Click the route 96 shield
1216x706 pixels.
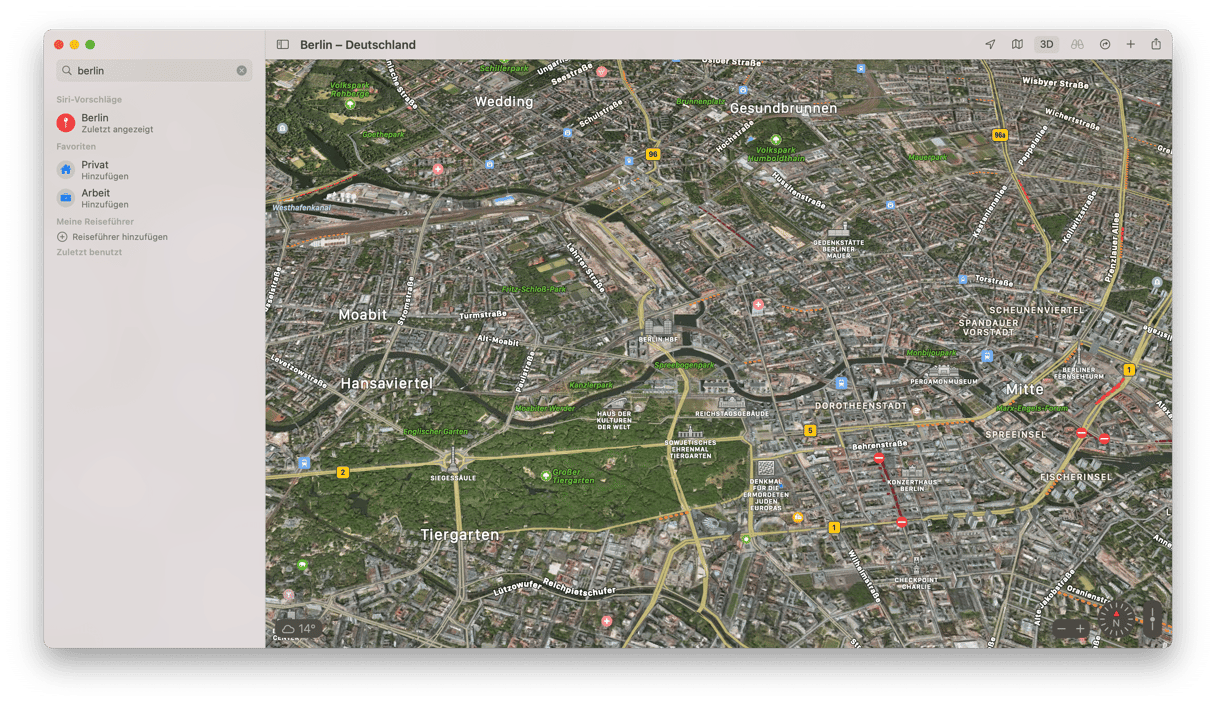(653, 154)
